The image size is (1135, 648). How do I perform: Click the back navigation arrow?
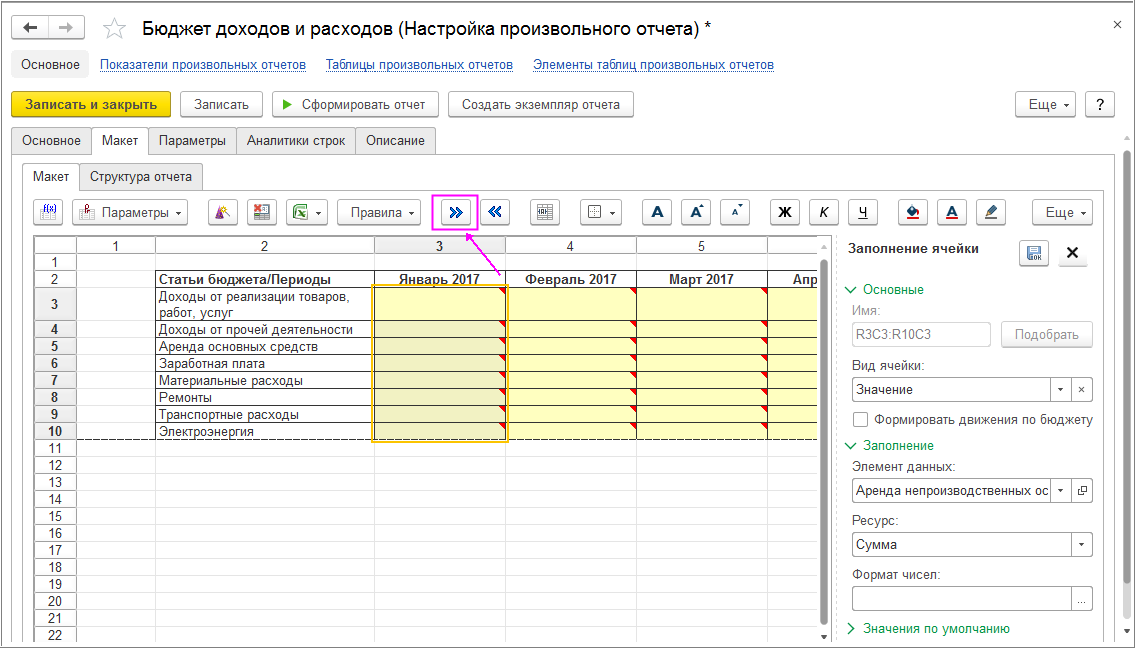(x=30, y=28)
